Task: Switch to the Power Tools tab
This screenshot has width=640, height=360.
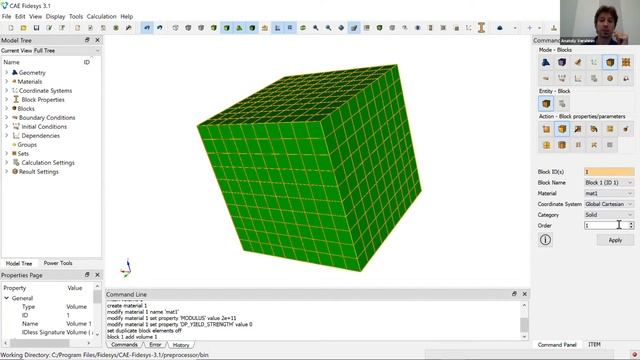Action: [58, 263]
